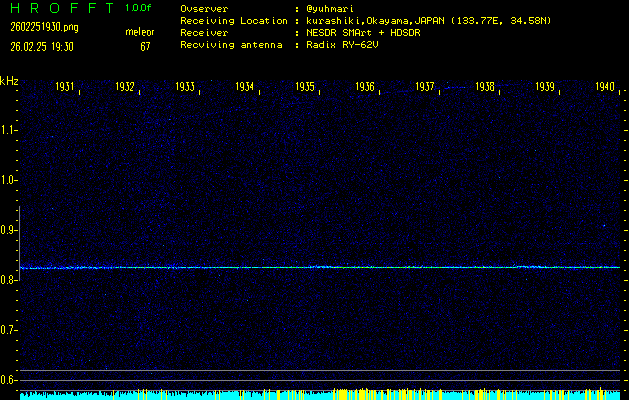The image size is (629, 400).
Task: Select the 1935 time marker
Action: point(305,88)
